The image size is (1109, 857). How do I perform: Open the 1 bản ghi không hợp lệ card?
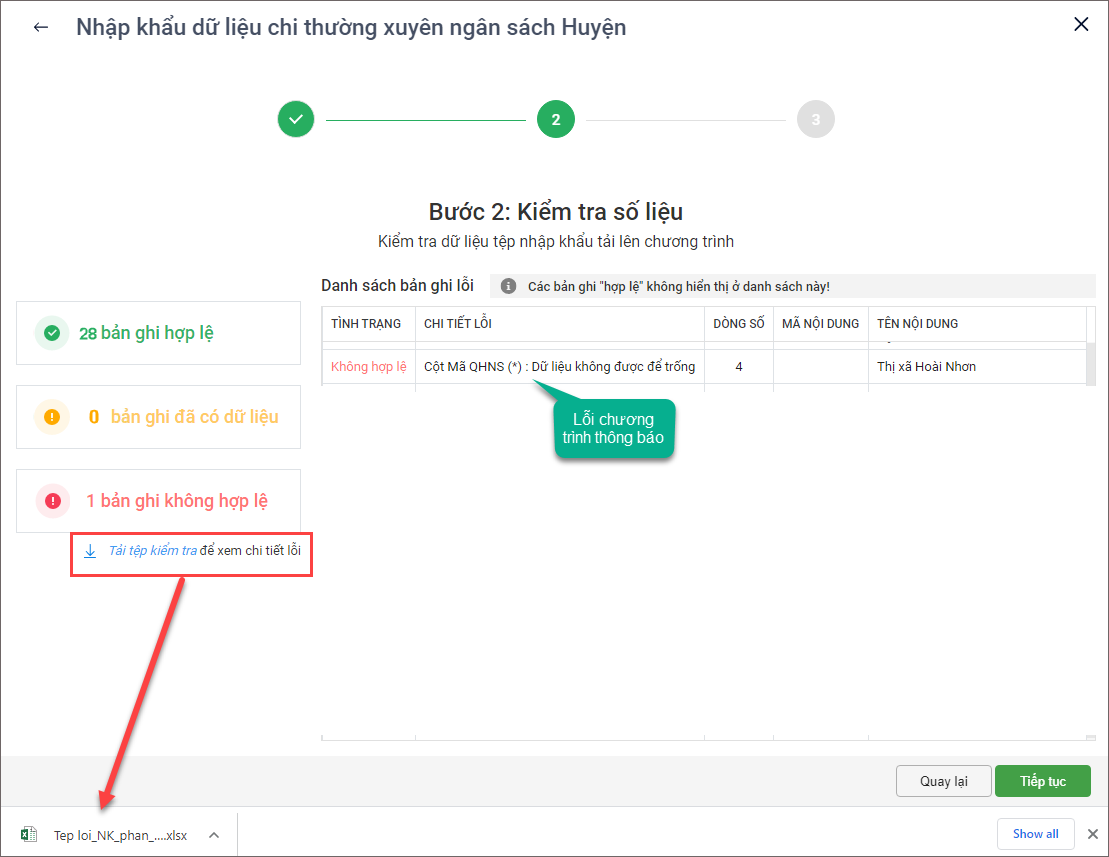coord(158,501)
